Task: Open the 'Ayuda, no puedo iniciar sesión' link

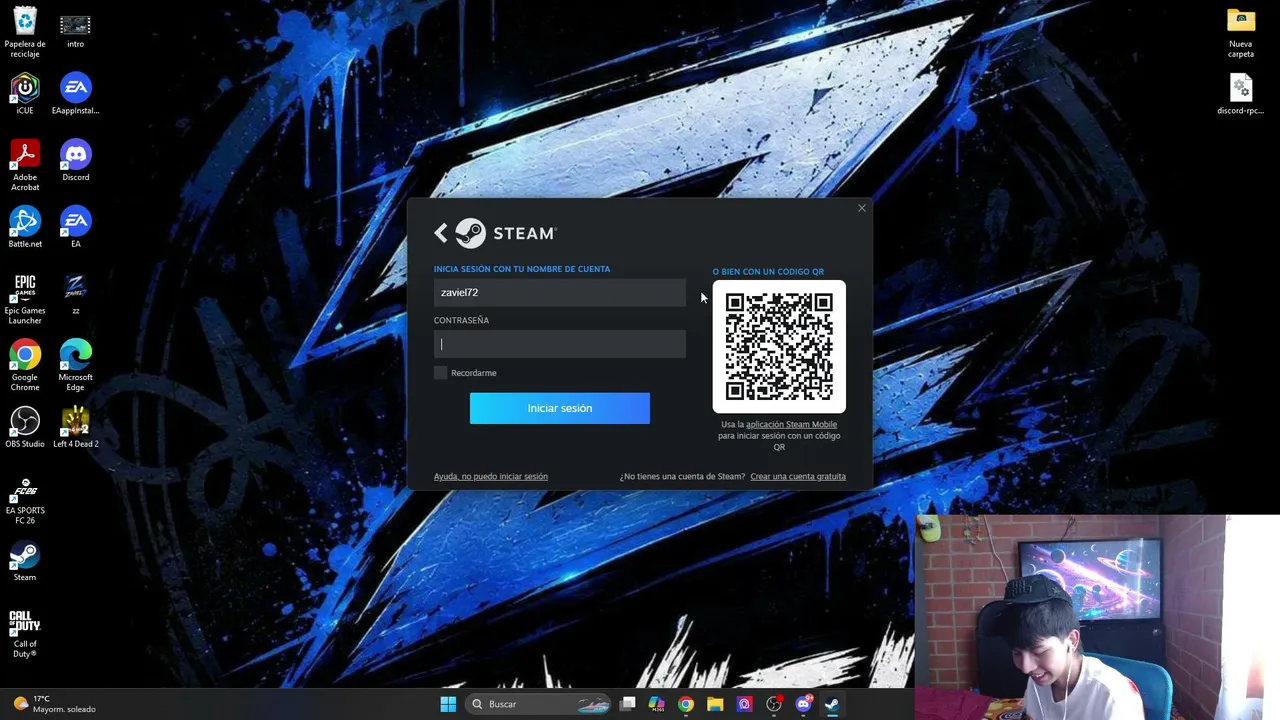Action: coord(491,476)
